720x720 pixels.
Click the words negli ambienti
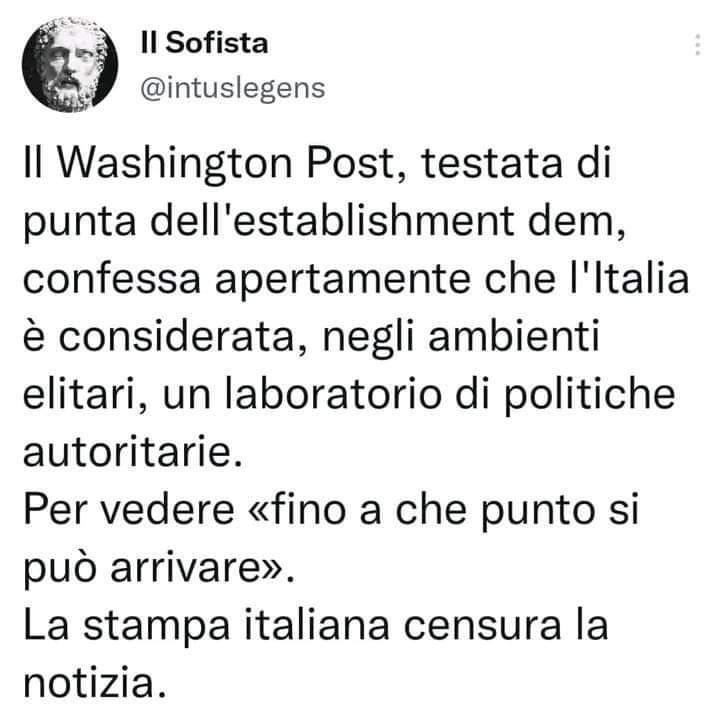(461, 338)
